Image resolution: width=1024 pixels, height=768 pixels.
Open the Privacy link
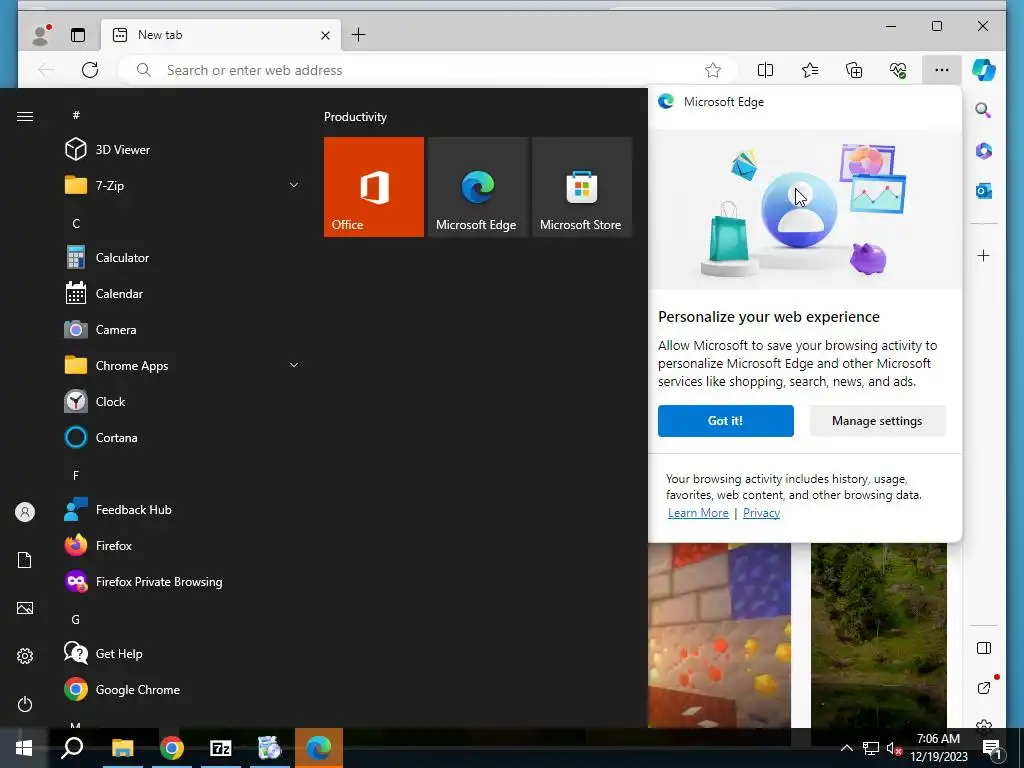761,513
